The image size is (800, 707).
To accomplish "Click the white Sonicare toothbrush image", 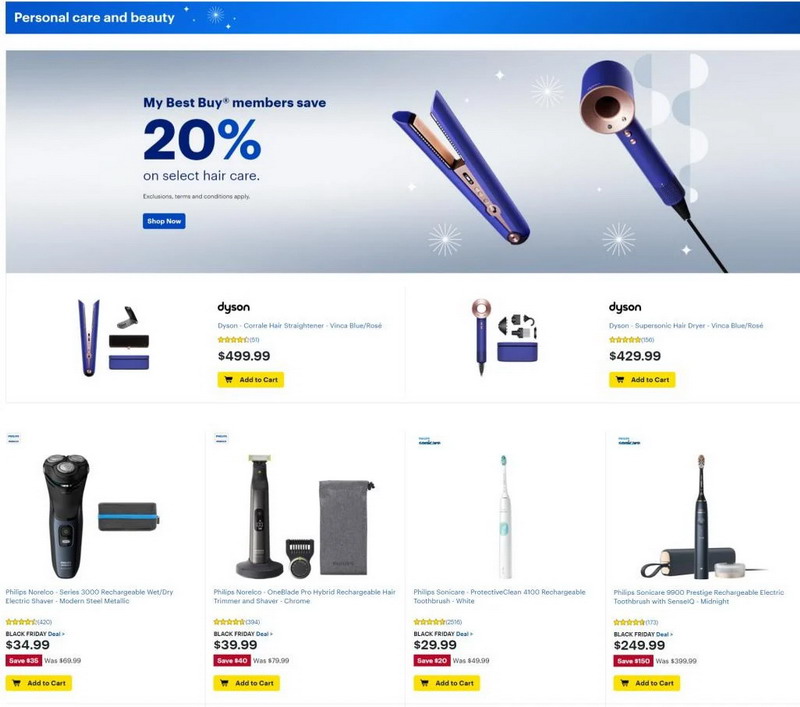I will (x=504, y=516).
